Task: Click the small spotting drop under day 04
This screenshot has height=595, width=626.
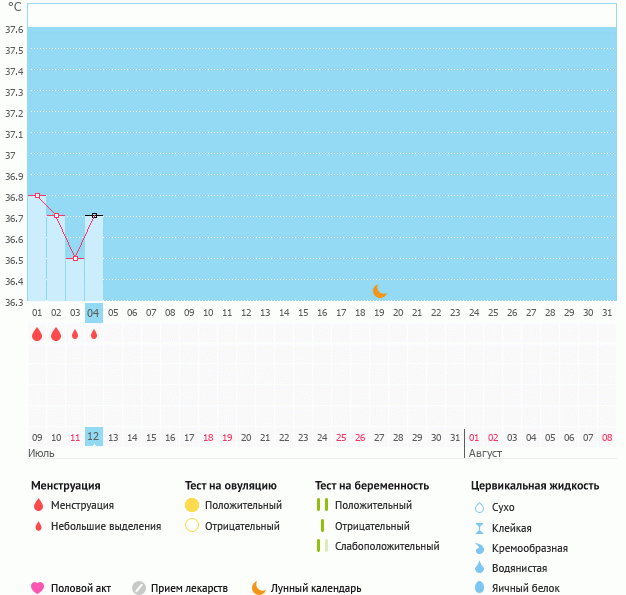Action: point(94,335)
